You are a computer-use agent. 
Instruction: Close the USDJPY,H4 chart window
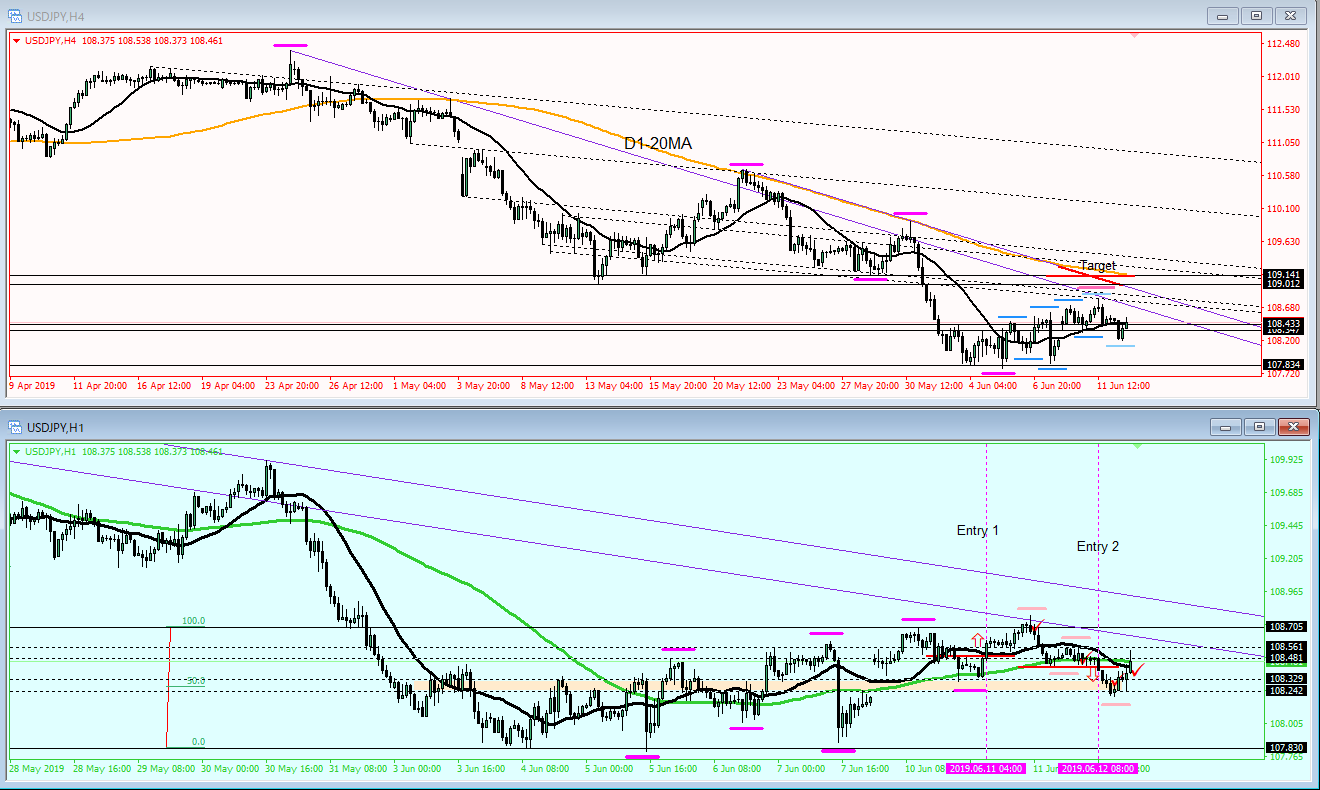tap(1291, 15)
